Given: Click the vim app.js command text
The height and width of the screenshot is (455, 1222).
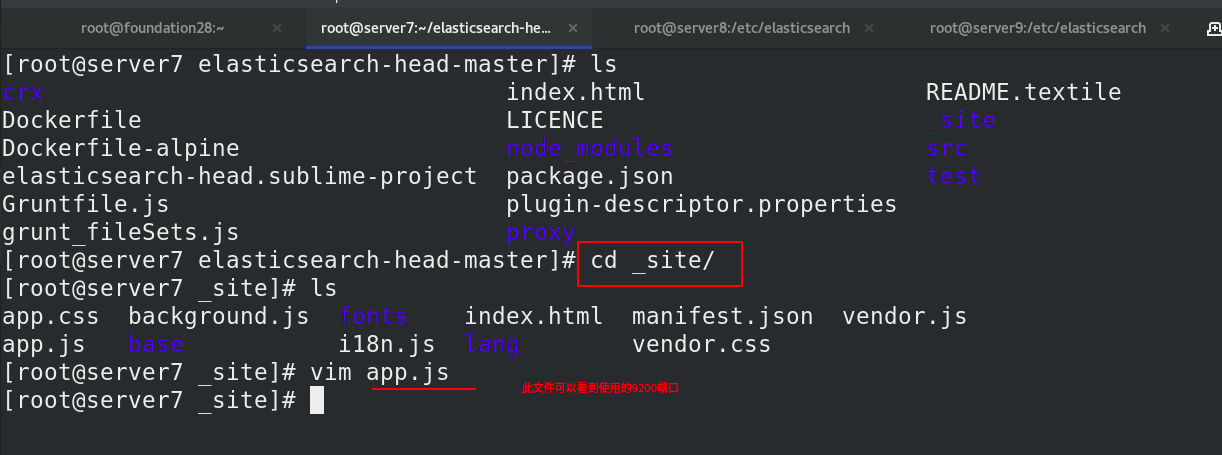Looking at the screenshot, I should click(380, 373).
